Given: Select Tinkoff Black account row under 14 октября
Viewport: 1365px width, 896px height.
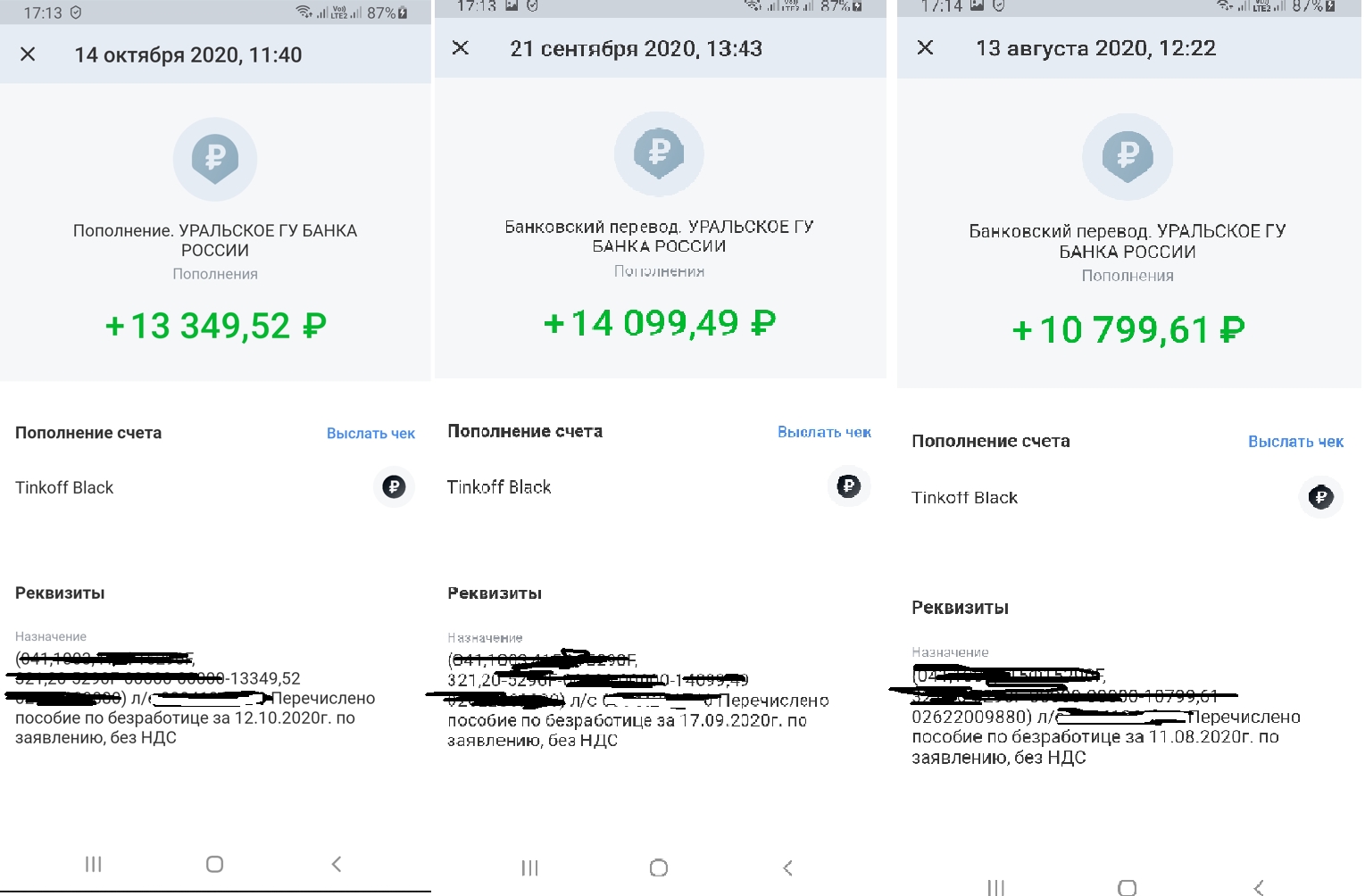Looking at the screenshot, I should tap(215, 487).
